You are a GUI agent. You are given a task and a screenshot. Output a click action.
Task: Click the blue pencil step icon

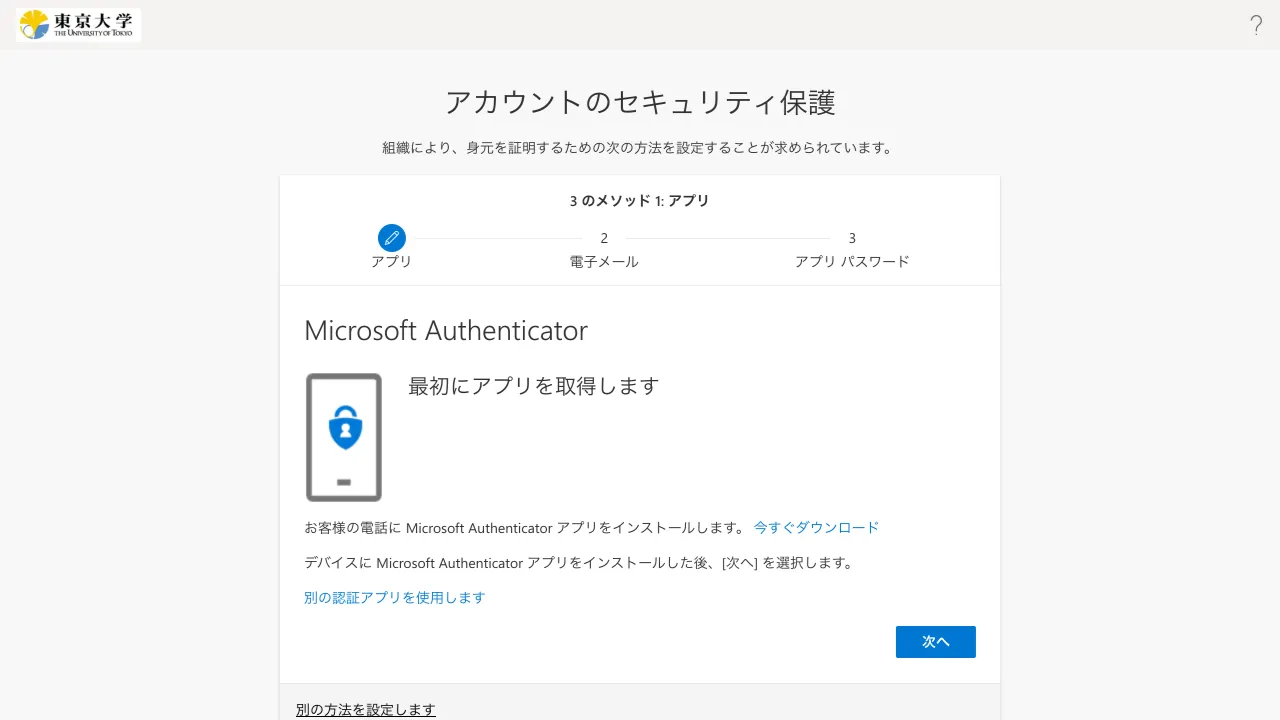tap(391, 238)
